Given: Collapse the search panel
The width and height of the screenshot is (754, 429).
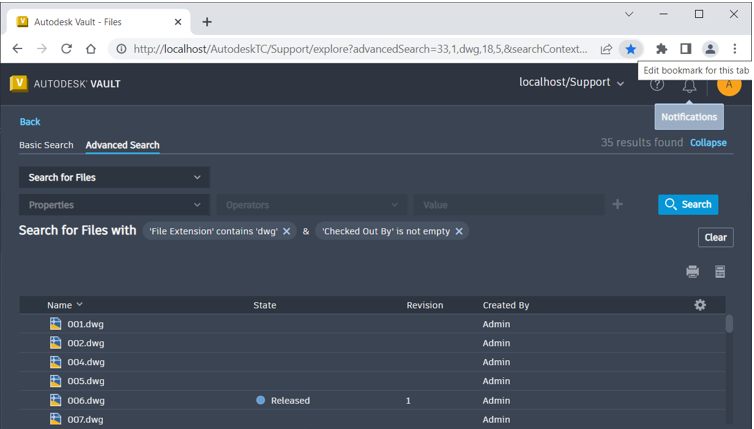Looking at the screenshot, I should point(708,143).
